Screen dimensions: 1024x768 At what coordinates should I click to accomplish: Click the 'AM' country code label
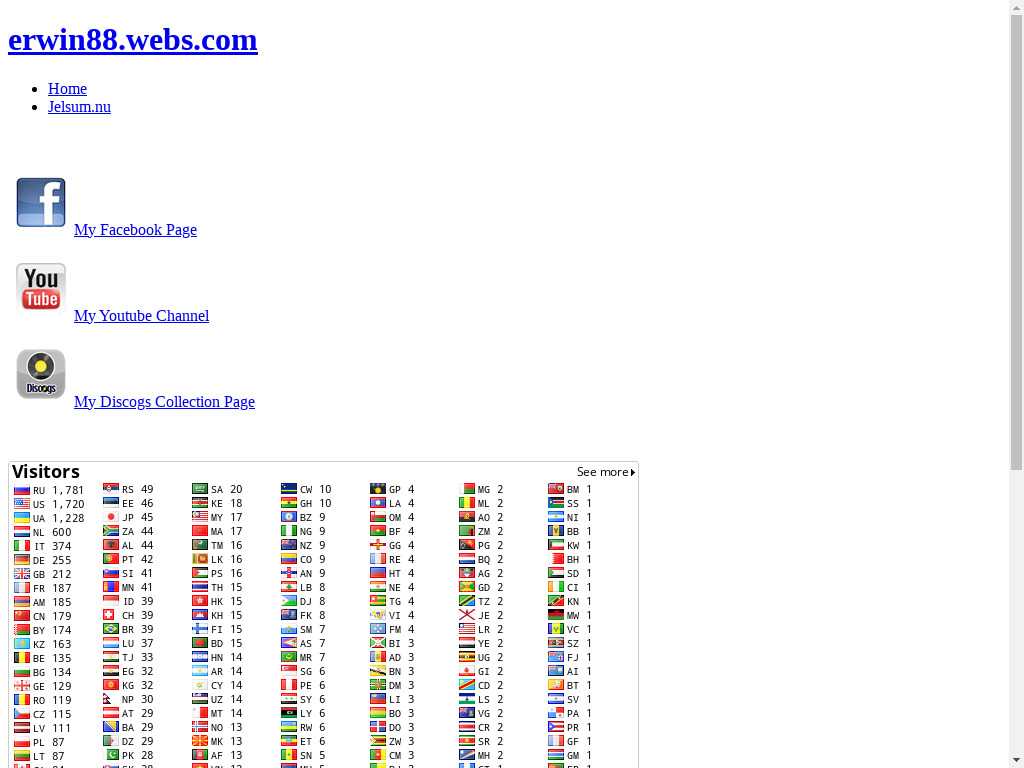39,603
